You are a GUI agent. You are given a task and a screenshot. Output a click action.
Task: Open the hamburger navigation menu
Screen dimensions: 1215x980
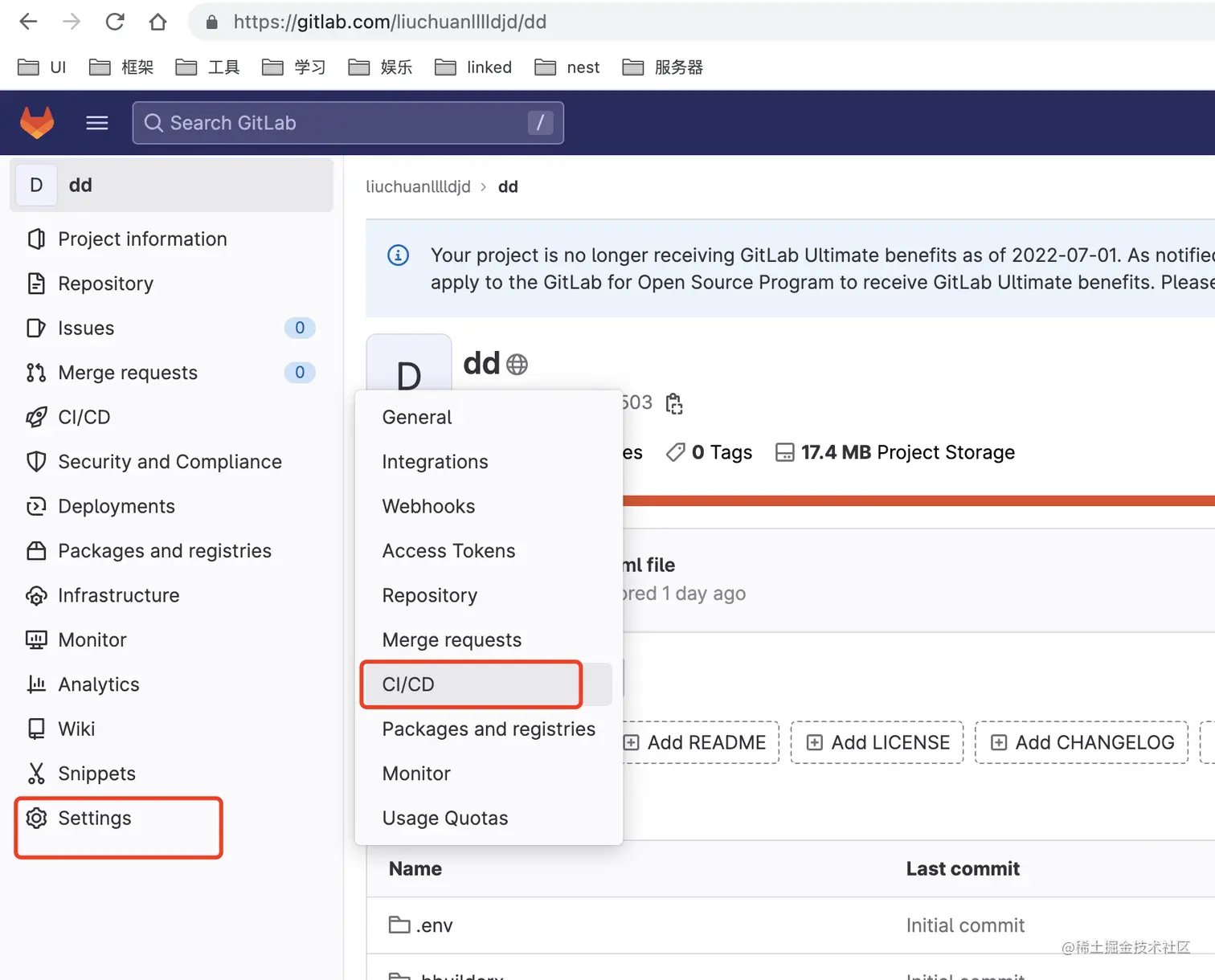pos(97,123)
